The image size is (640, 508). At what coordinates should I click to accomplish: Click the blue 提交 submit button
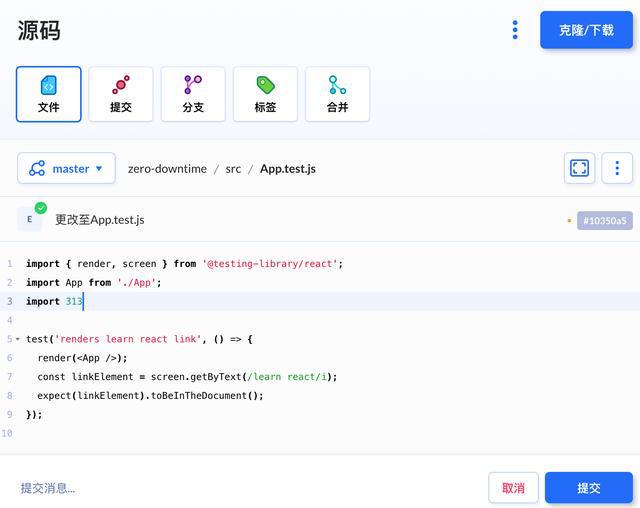(589, 488)
